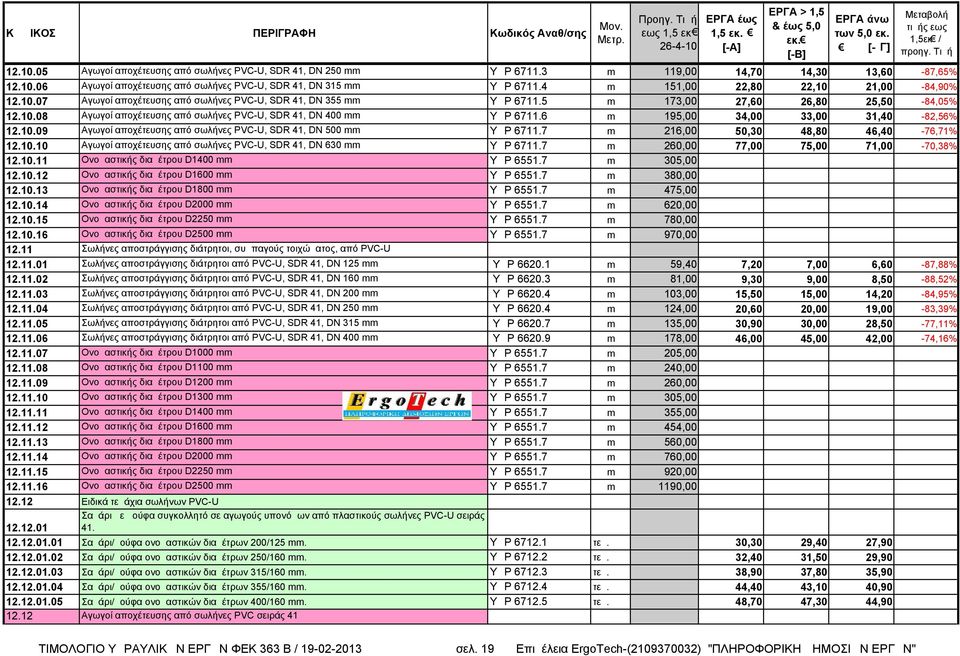Click value 620,00 in row 12.10.14

(680, 205)
